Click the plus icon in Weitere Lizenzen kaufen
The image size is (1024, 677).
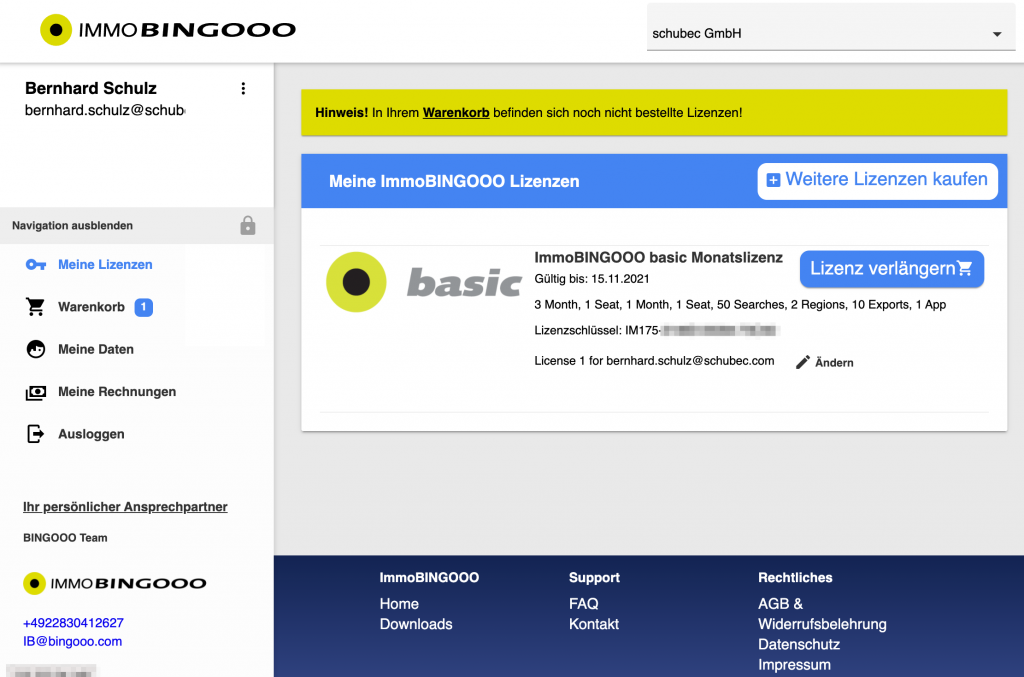tap(773, 180)
